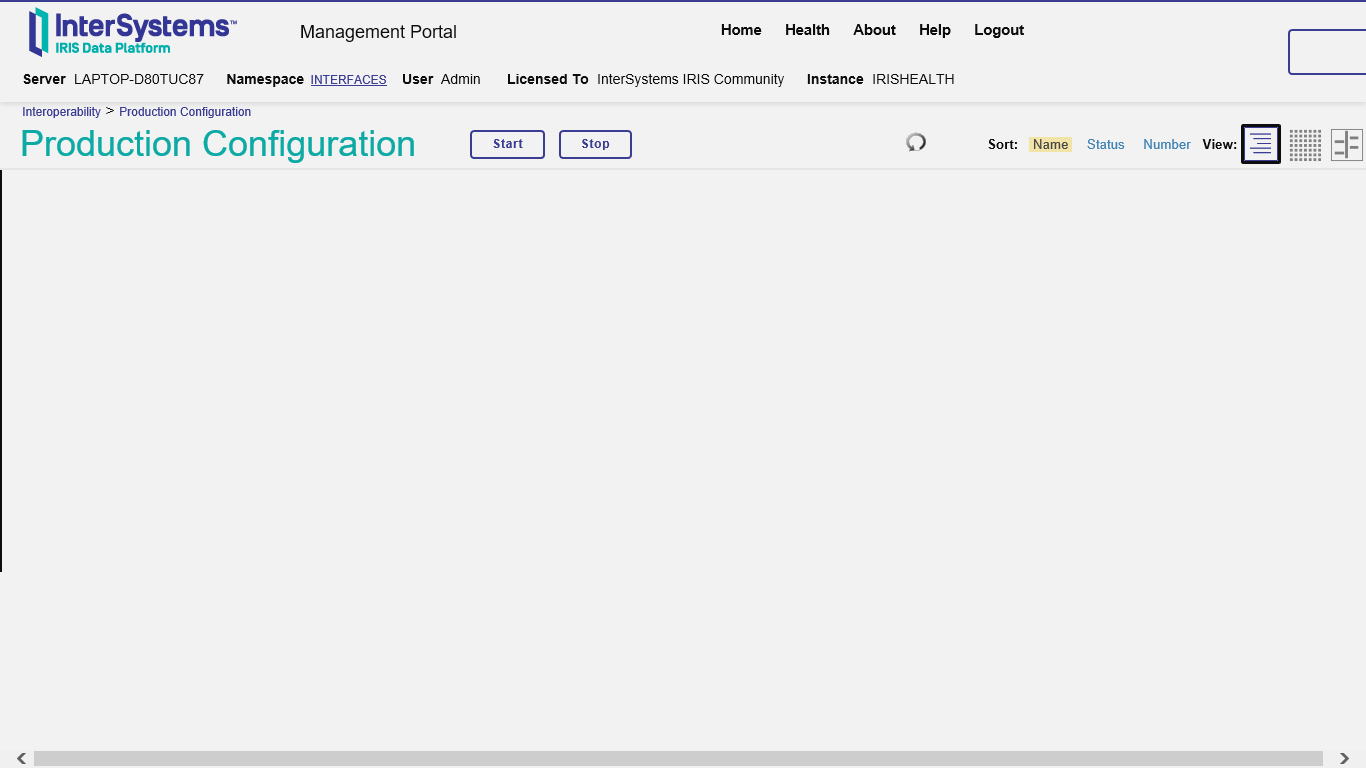Click the Production Configuration page heading
This screenshot has width=1366, height=768.
pos(218,144)
